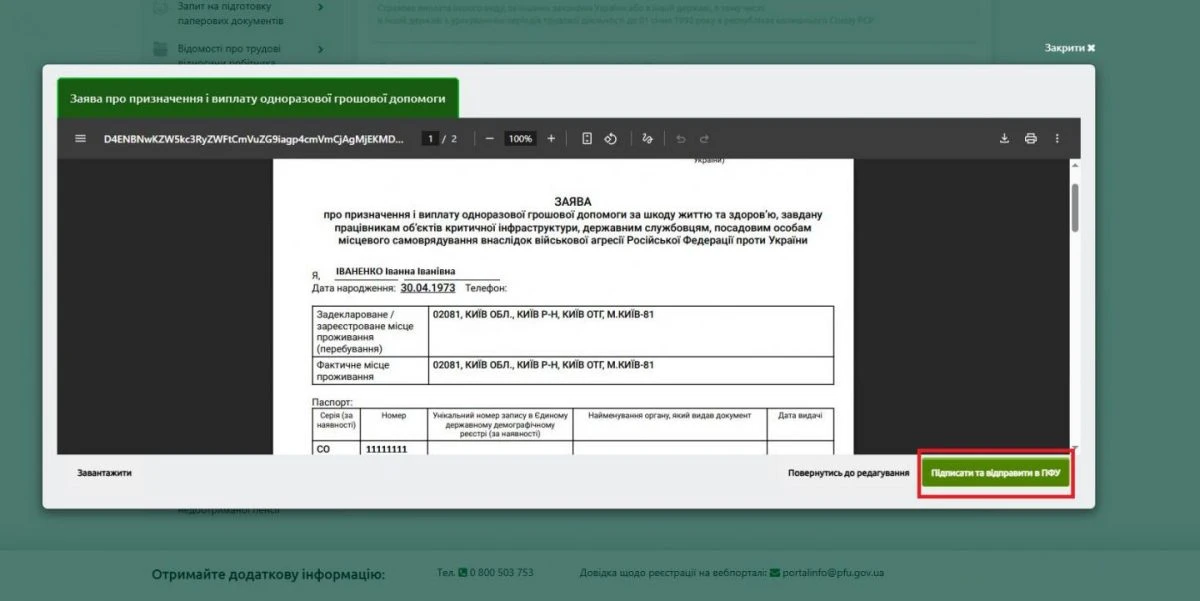The width and height of the screenshot is (1200, 601).
Task: Open the PDF viewer sidebar menu
Action: (x=81, y=139)
